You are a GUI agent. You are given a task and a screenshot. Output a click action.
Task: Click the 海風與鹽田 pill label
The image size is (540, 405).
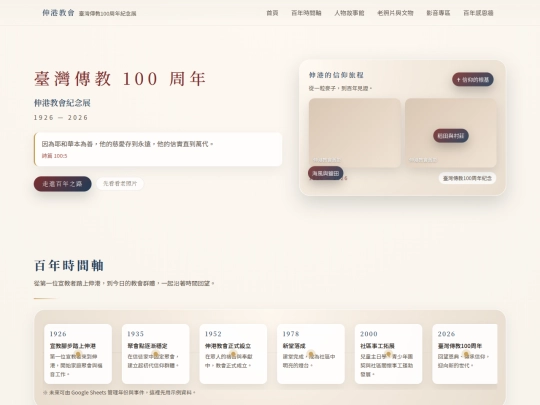click(x=325, y=173)
